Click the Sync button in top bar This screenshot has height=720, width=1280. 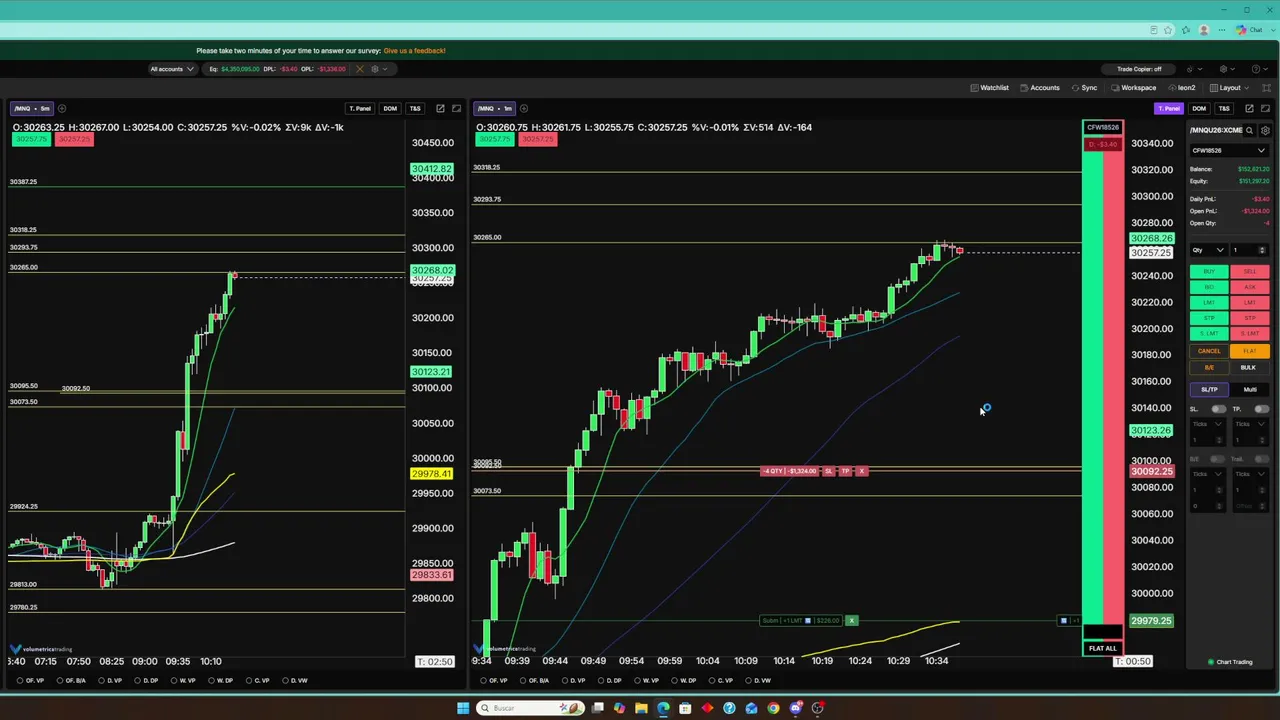[x=1084, y=88]
